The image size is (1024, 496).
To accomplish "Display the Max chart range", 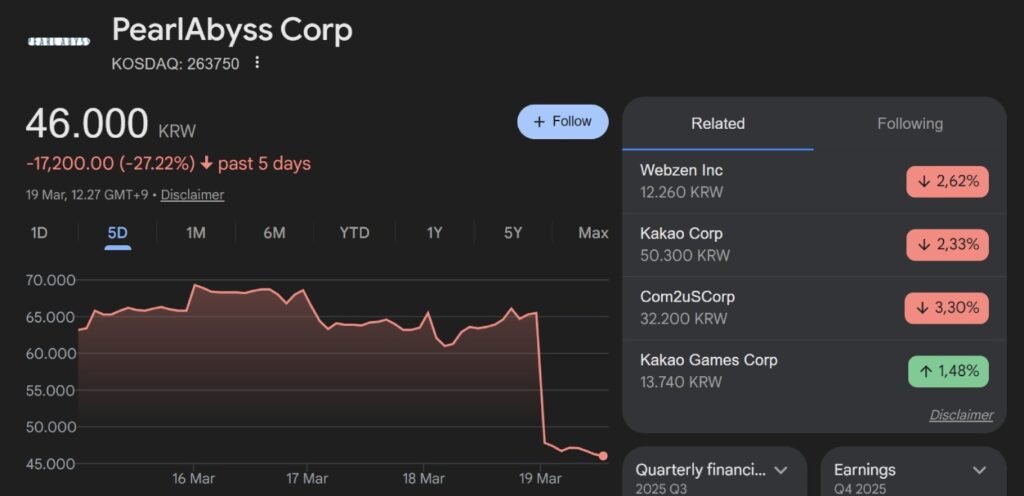I will 593,233.
